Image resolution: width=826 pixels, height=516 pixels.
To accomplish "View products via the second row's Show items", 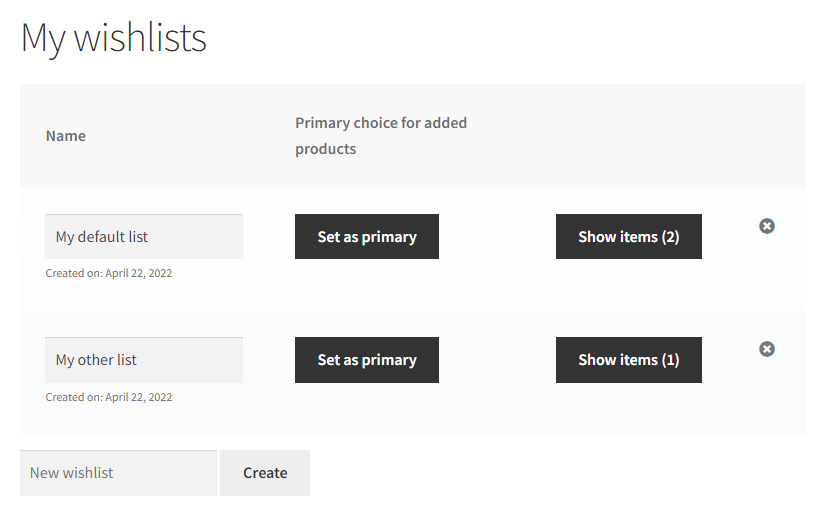I will 628,360.
